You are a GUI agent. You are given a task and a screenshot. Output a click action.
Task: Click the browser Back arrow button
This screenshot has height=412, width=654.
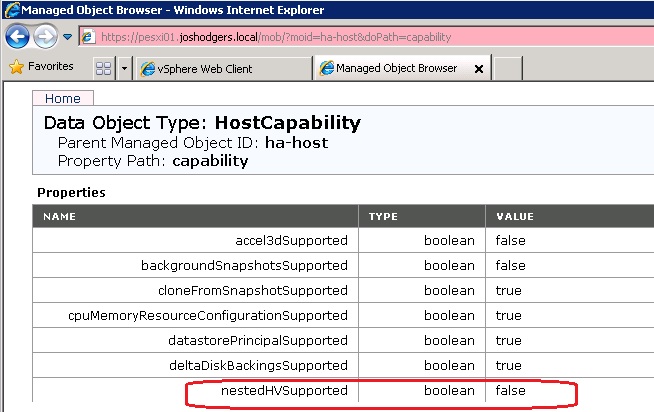(x=17, y=37)
